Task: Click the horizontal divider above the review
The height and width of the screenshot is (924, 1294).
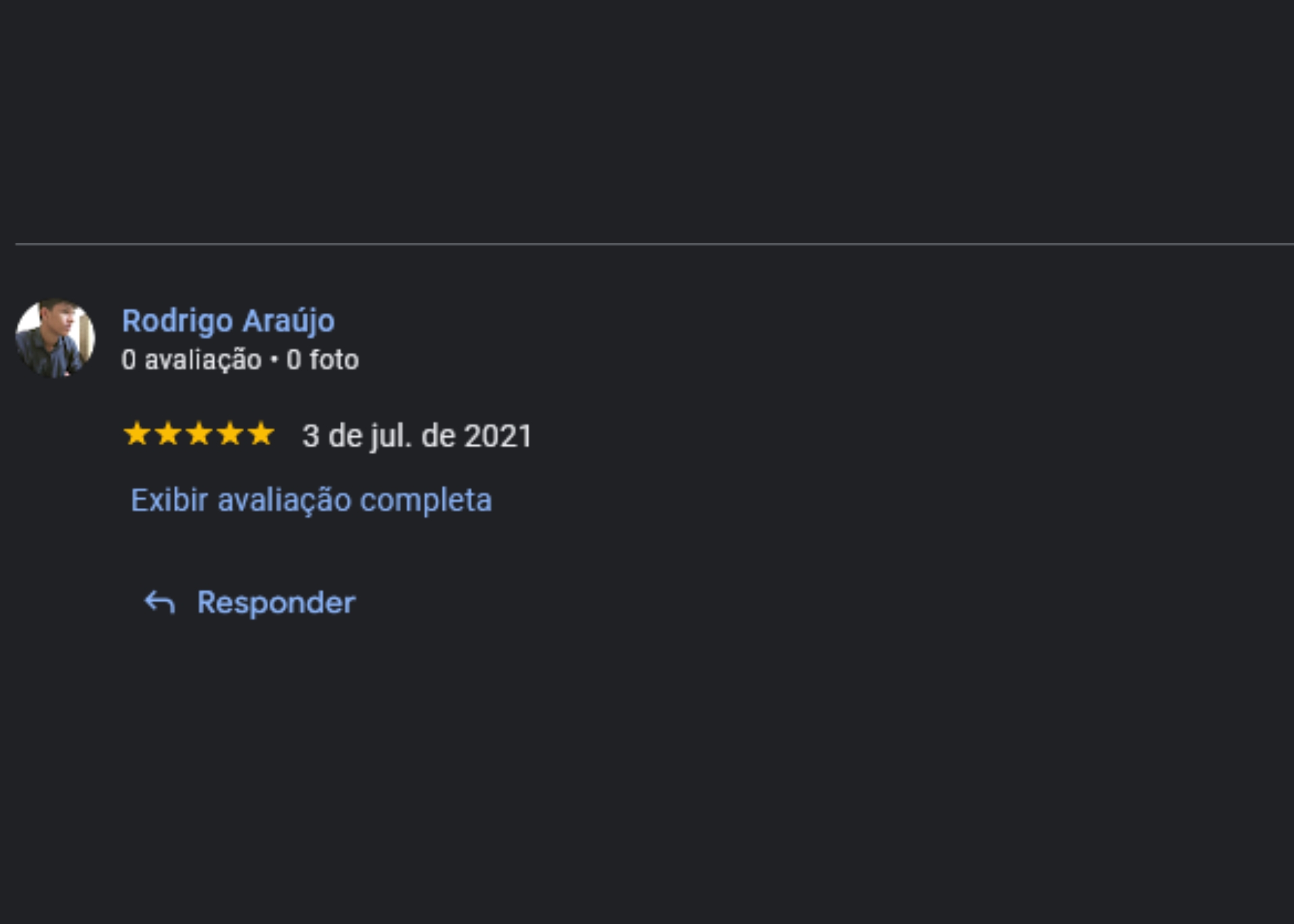Action: [655, 243]
